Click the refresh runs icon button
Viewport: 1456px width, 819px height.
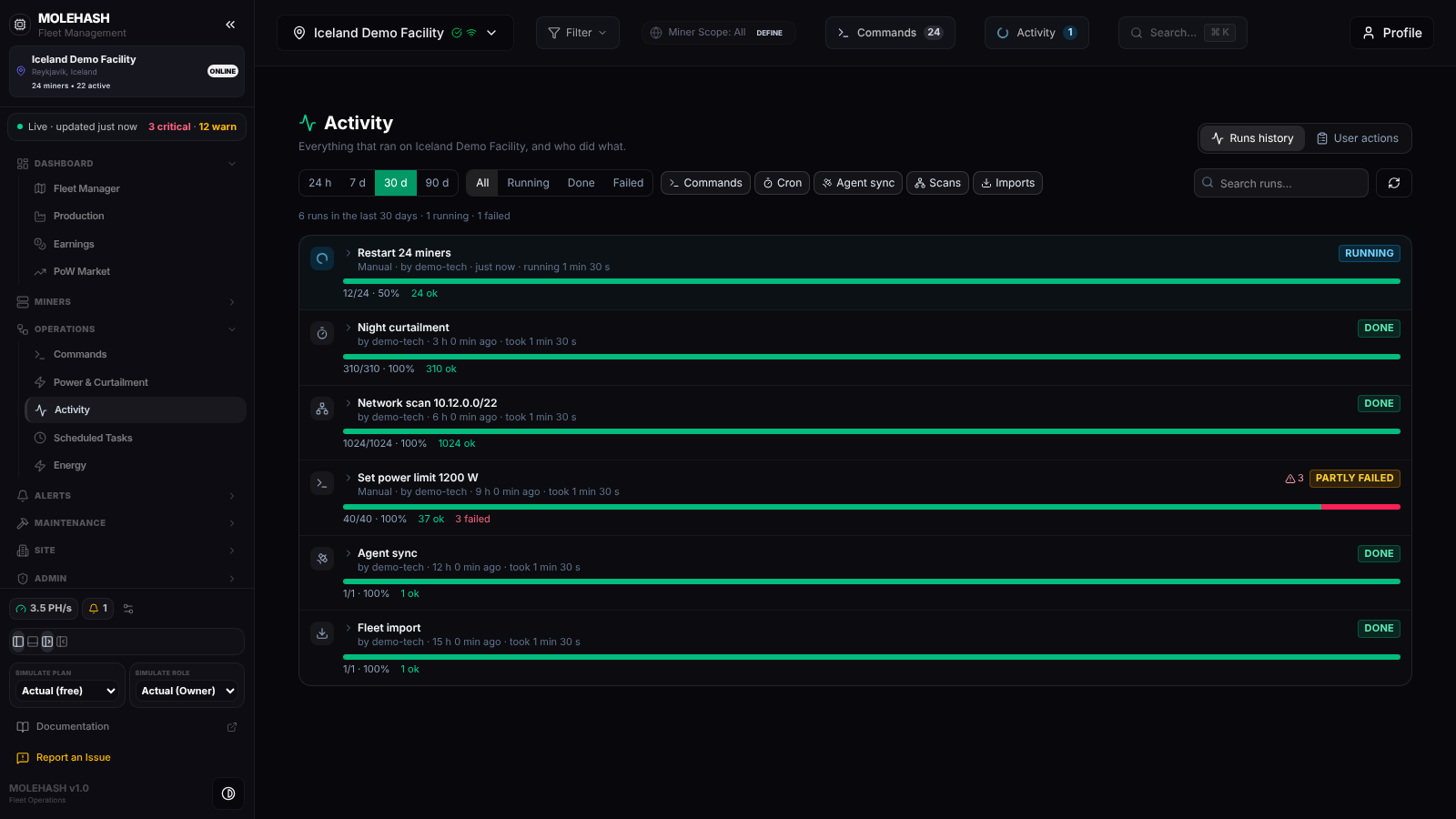coord(1393,183)
